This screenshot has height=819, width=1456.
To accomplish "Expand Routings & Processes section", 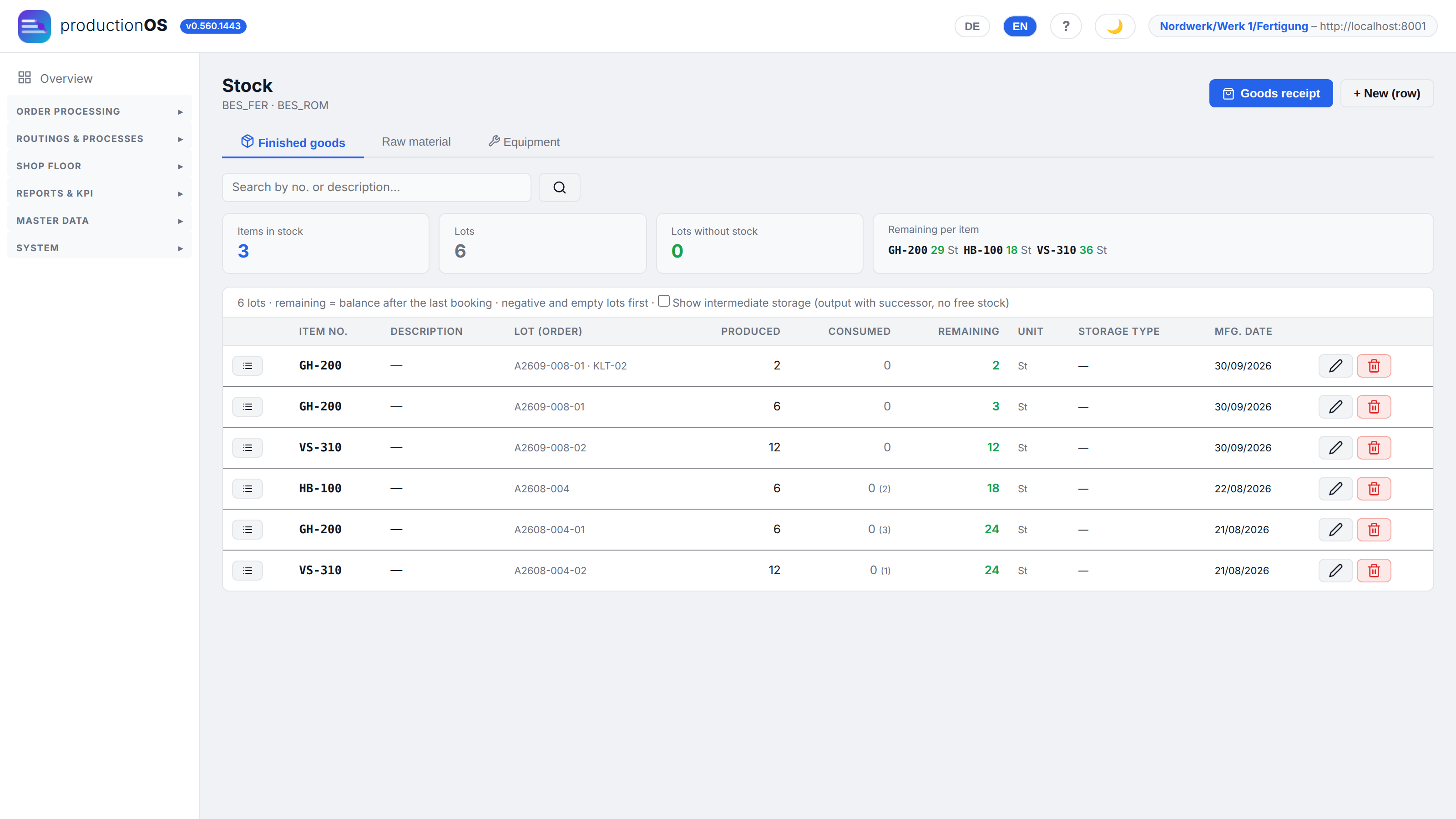I will point(100,138).
